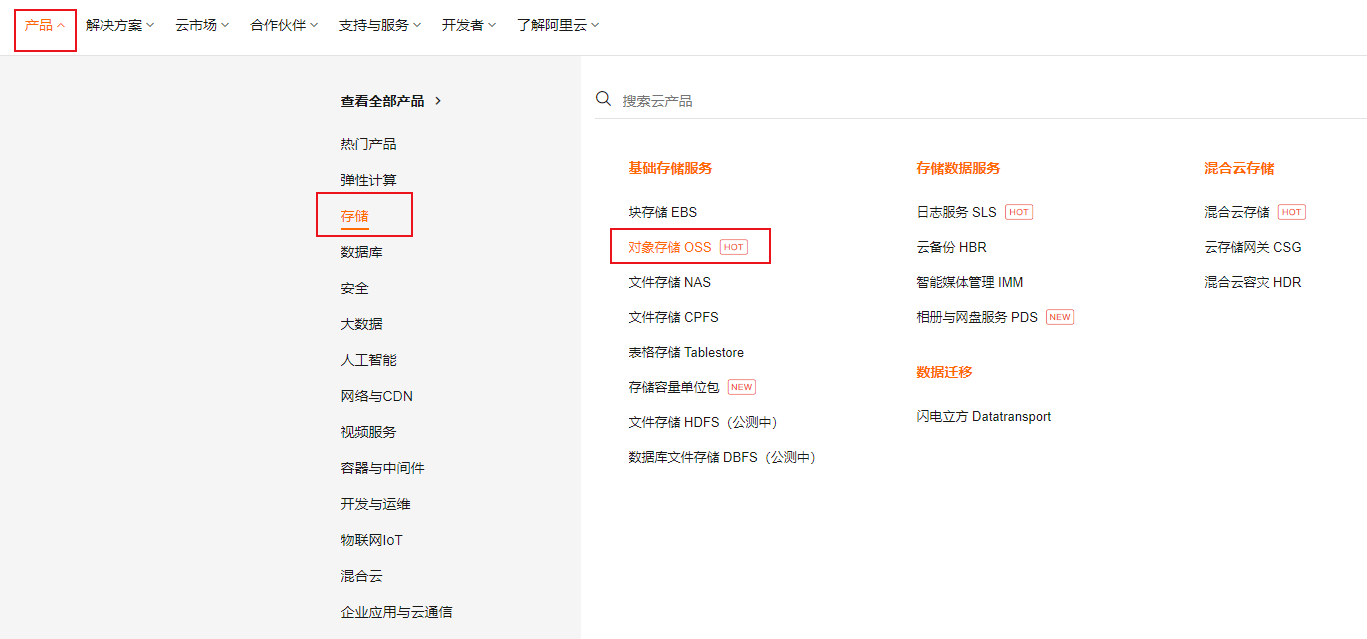Choose 人工智能 category
This screenshot has width=1367, height=639.
click(368, 360)
